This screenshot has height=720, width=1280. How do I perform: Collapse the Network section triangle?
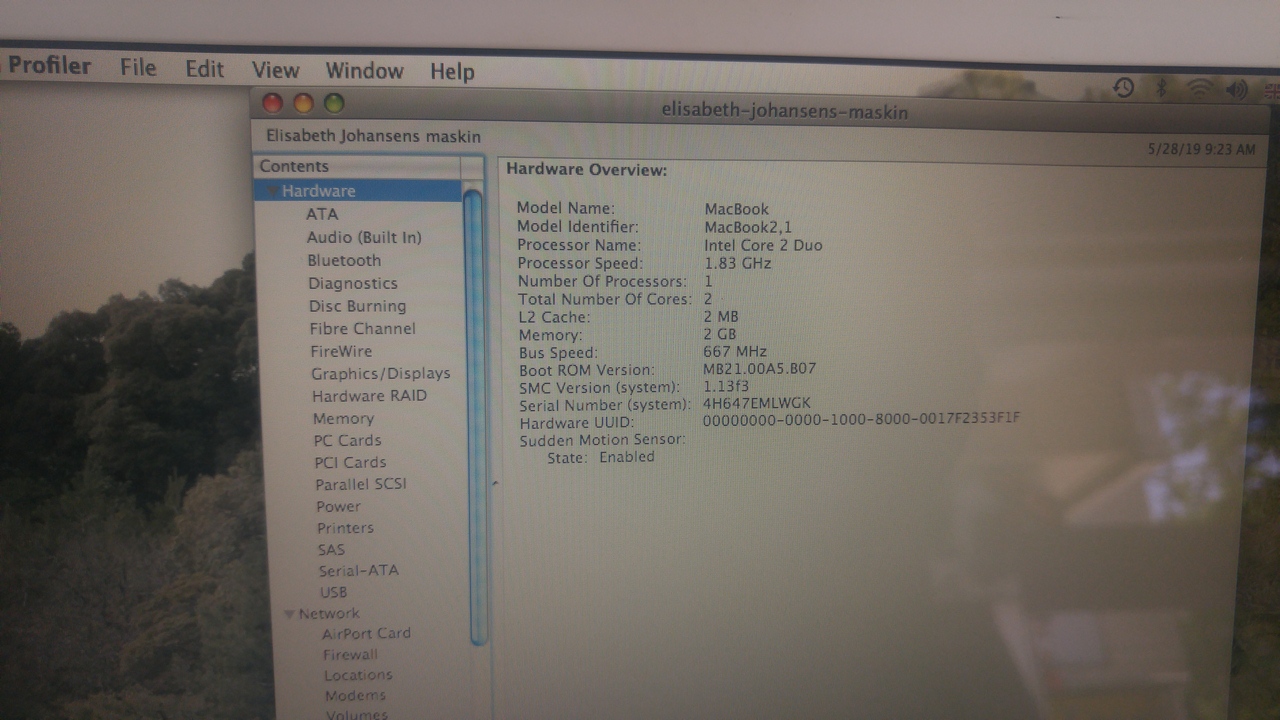288,614
